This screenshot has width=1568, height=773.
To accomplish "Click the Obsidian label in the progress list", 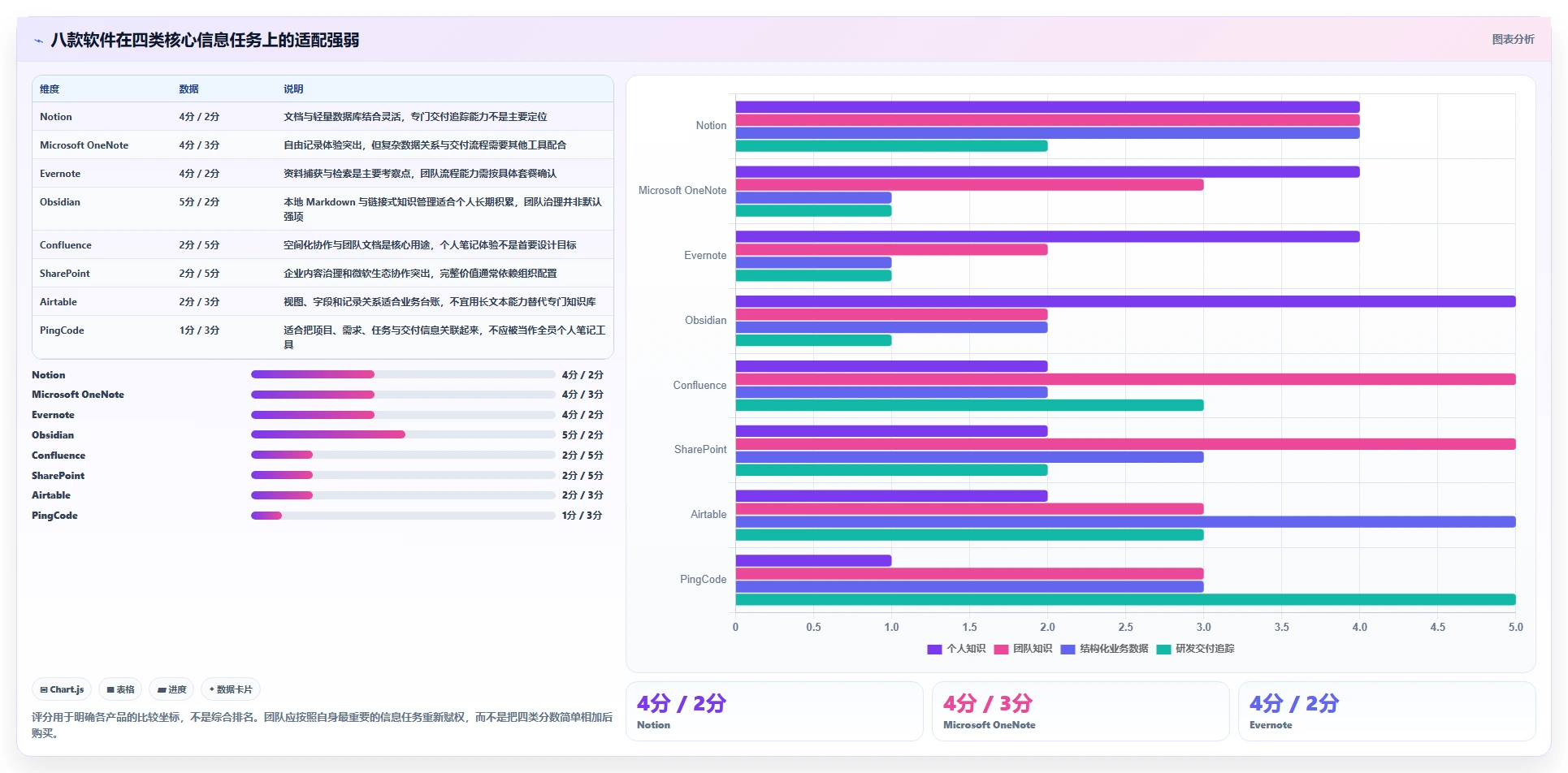I will pyautogui.click(x=53, y=435).
